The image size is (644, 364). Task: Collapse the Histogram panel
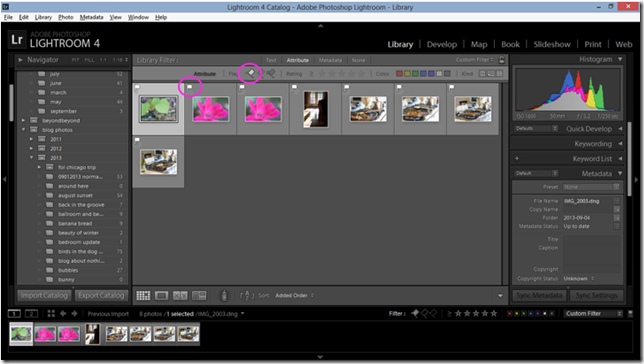tap(620, 60)
